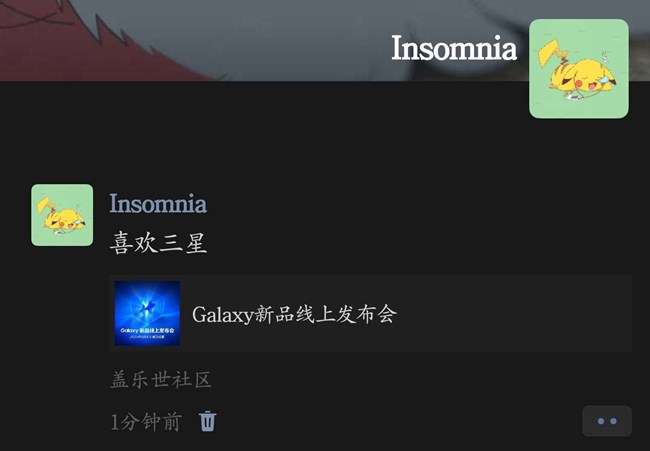Open the large Pikachu profile avatar in the header
The image size is (650, 451).
579,68
